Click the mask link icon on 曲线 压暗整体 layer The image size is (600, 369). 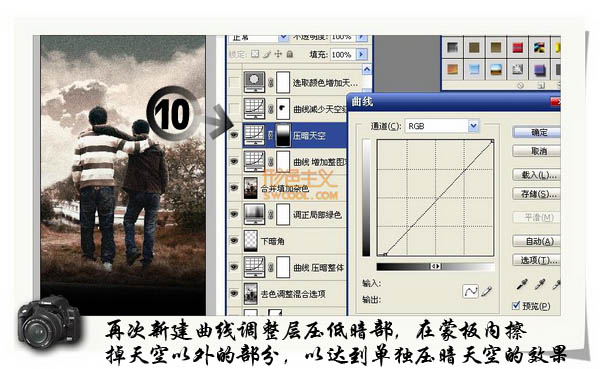coord(271,267)
